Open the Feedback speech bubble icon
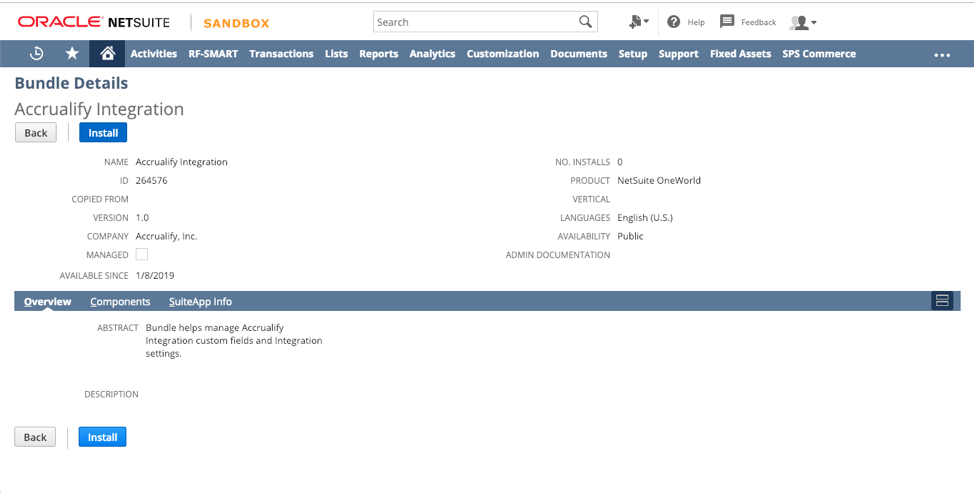 pyautogui.click(x=727, y=22)
